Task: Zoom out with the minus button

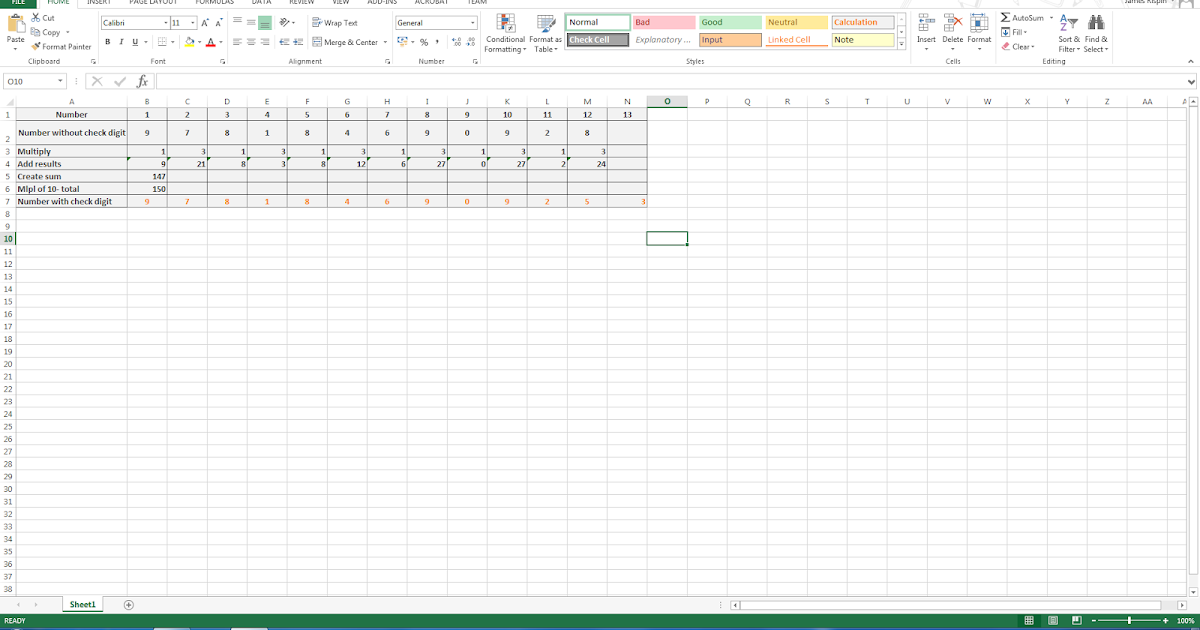Action: 1093,621
